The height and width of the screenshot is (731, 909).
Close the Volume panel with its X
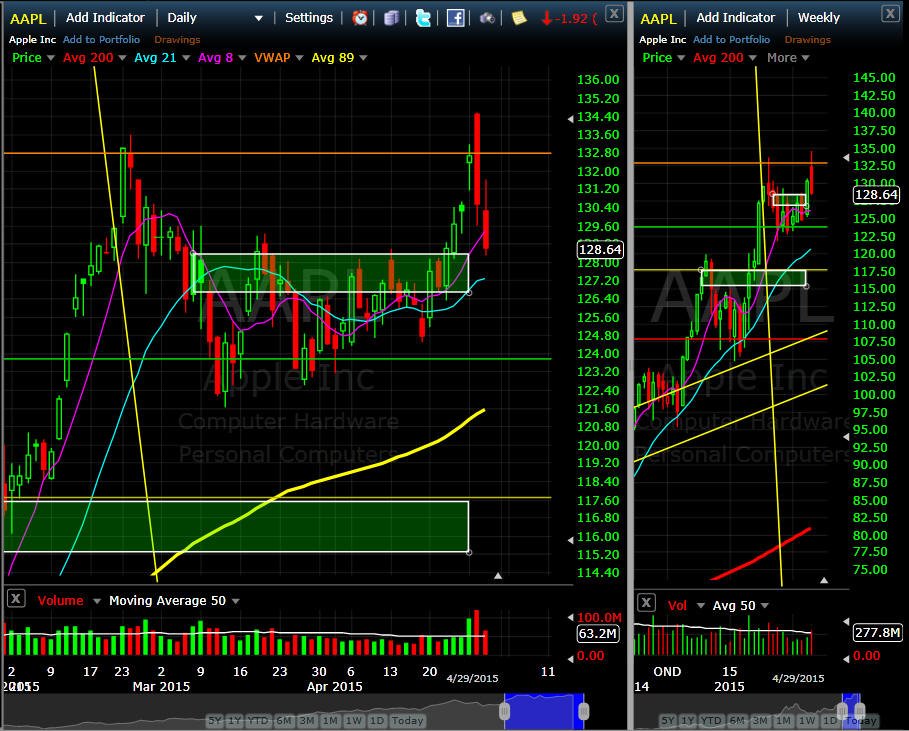coord(16,598)
